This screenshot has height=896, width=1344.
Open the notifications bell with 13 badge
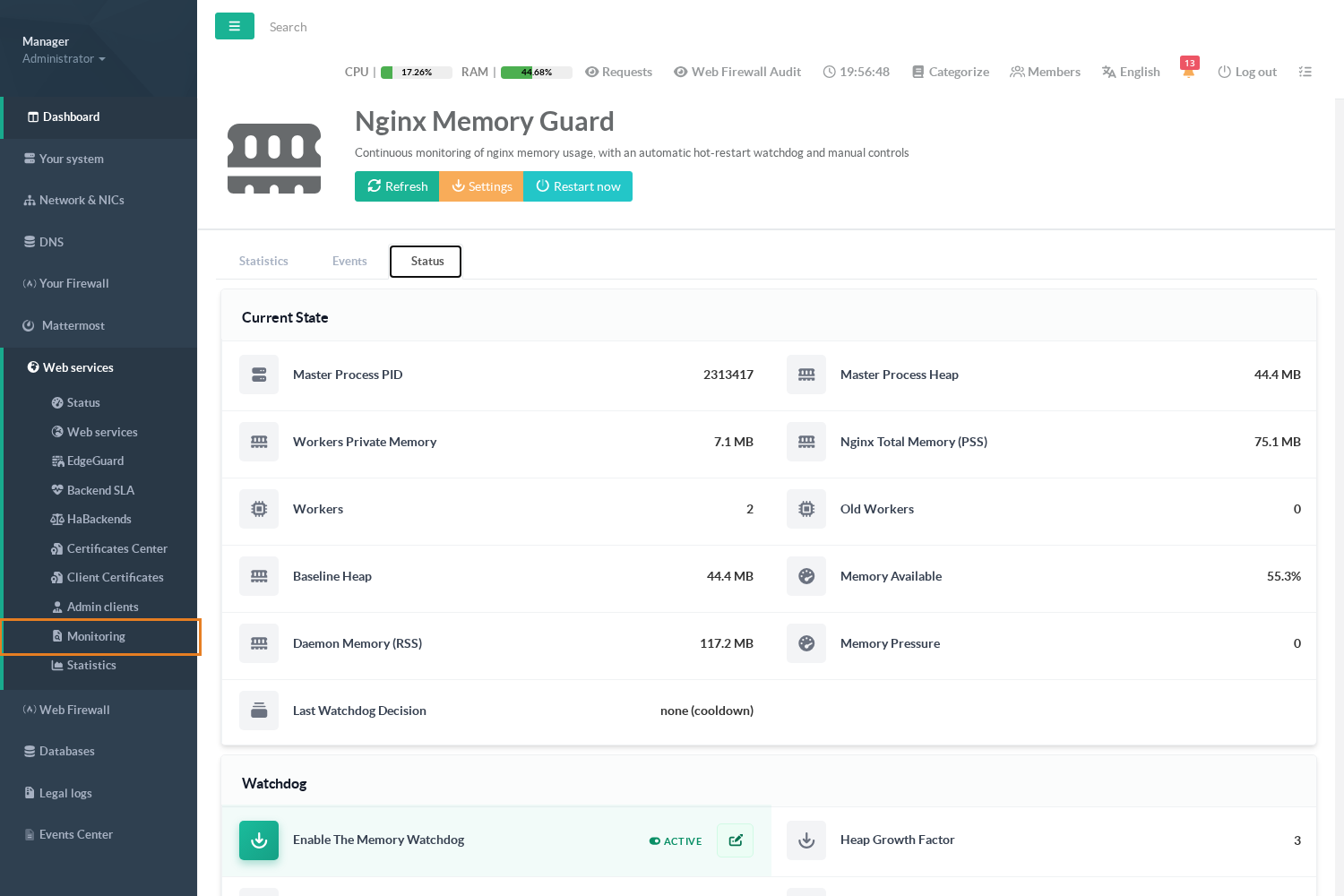(1189, 70)
